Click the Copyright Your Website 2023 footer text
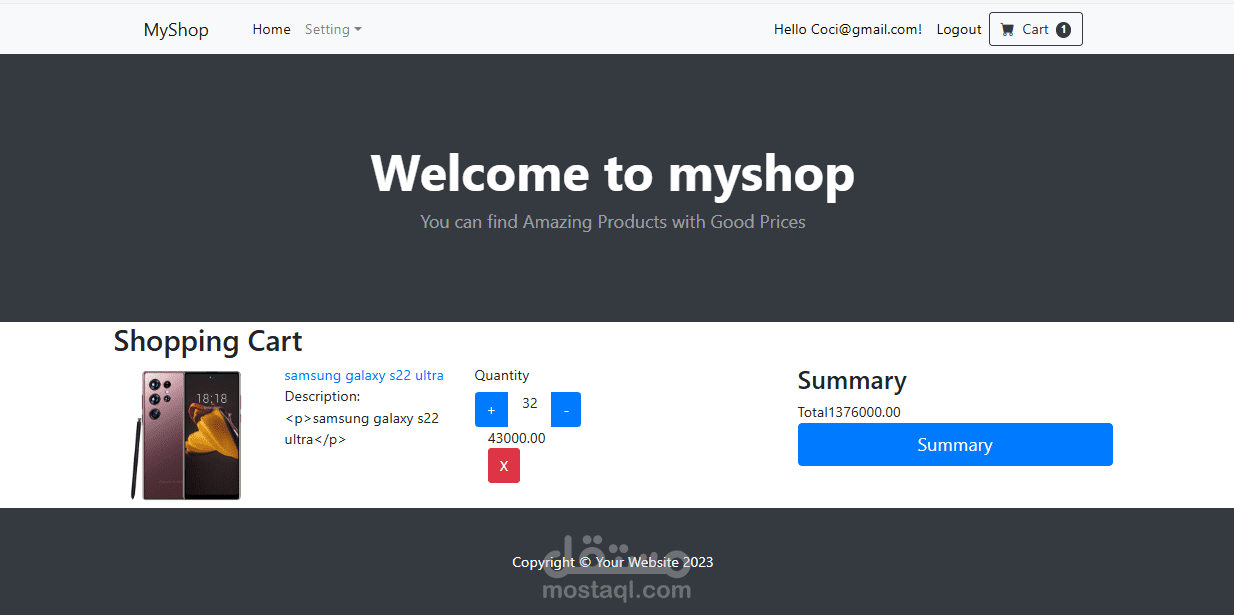The width and height of the screenshot is (1234, 615). (612, 562)
